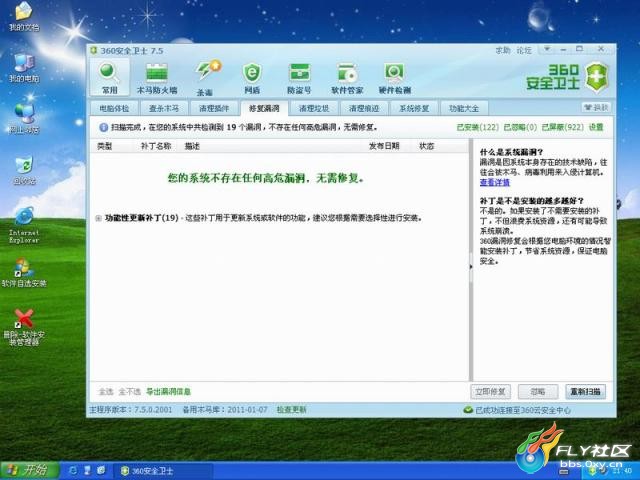This screenshot has width=640, height=480.
Task: Switch to 查杀木马 tab
Action: point(164,109)
